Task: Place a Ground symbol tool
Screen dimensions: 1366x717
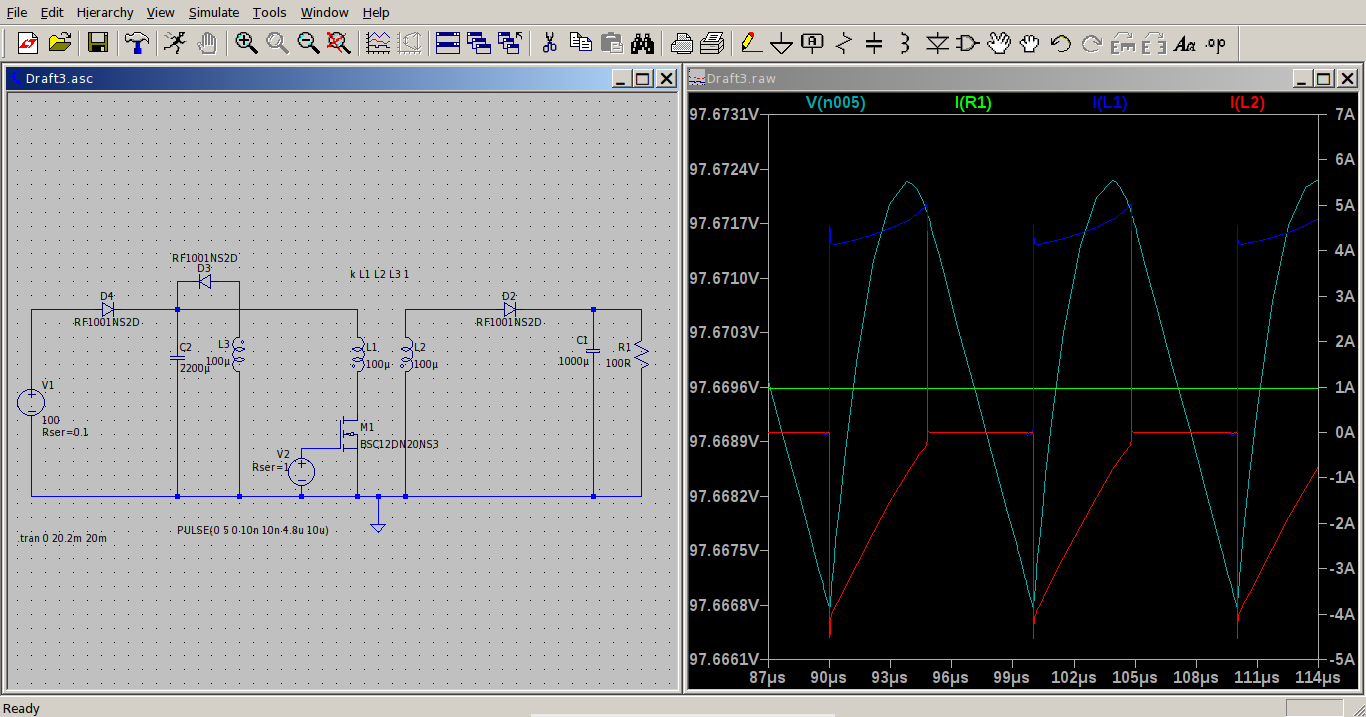Action: [781, 42]
